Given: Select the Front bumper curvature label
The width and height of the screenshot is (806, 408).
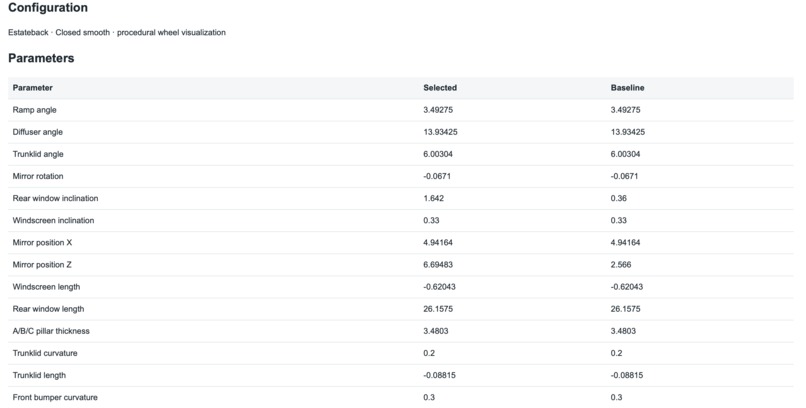Looking at the screenshot, I should point(55,397).
